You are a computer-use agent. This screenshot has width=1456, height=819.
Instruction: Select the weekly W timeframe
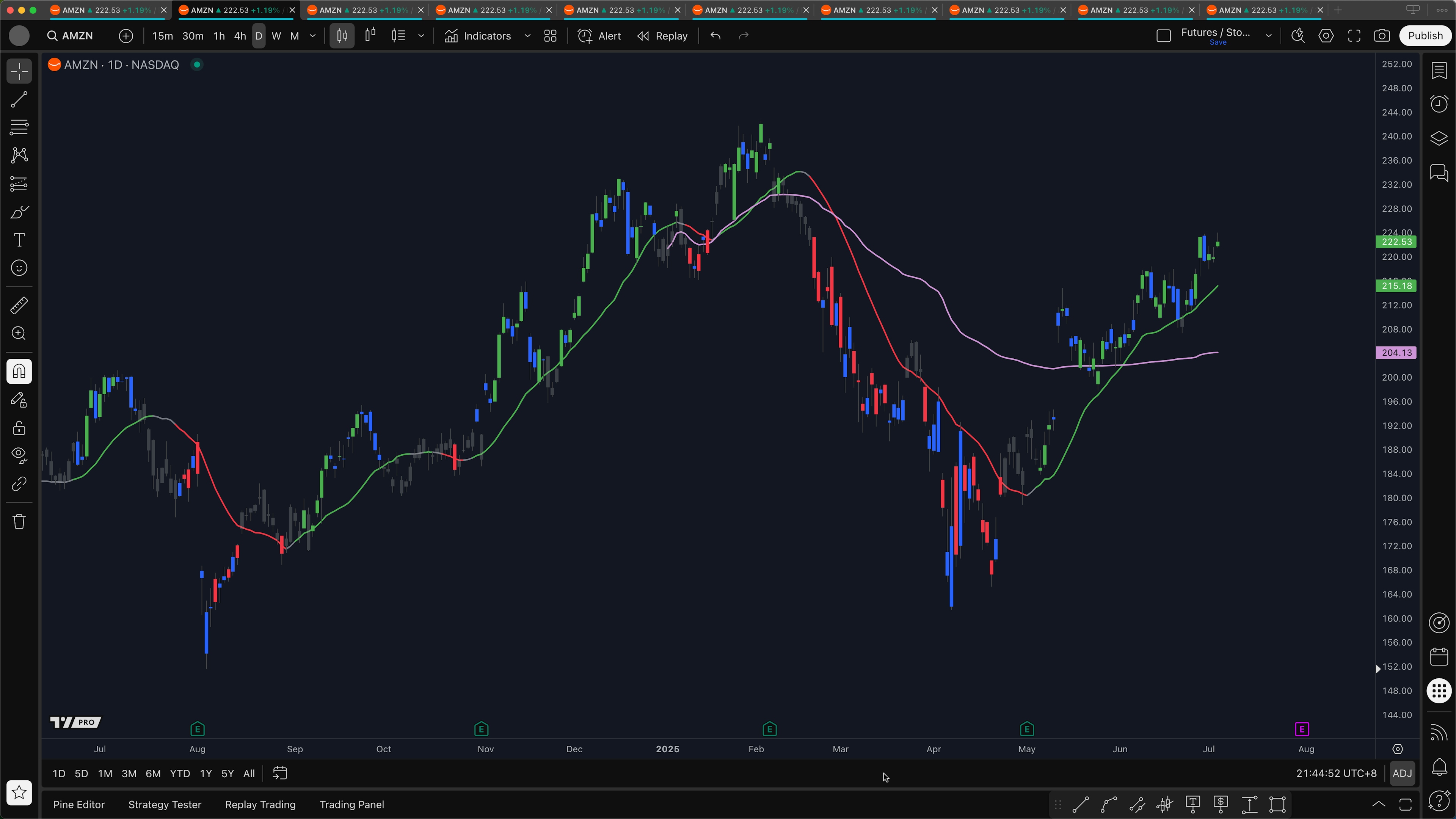[x=276, y=36]
